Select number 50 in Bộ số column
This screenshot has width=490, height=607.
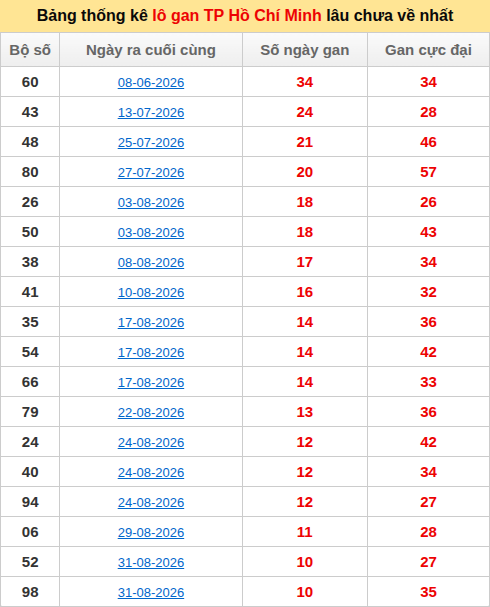coord(30,232)
